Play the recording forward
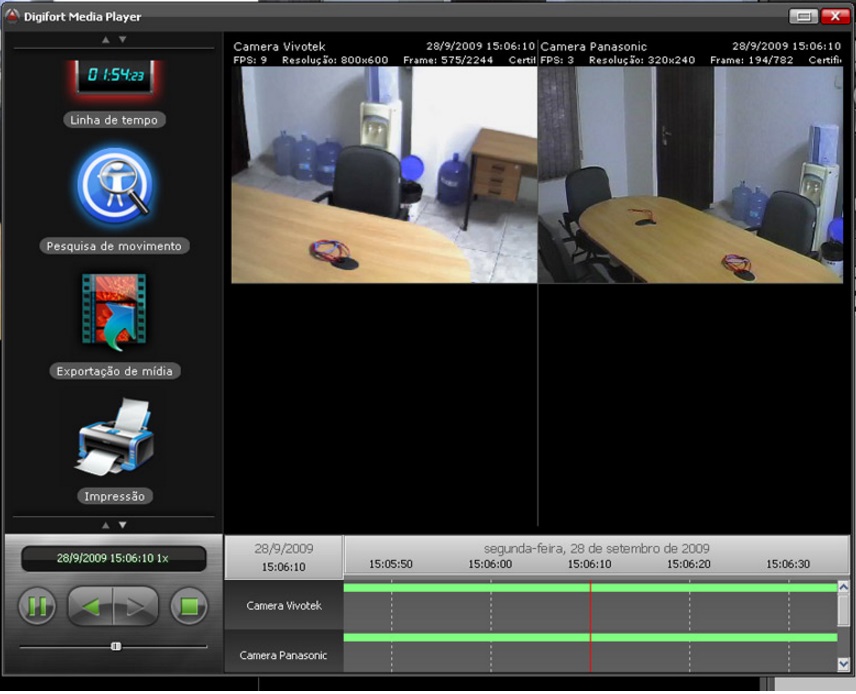 (137, 606)
